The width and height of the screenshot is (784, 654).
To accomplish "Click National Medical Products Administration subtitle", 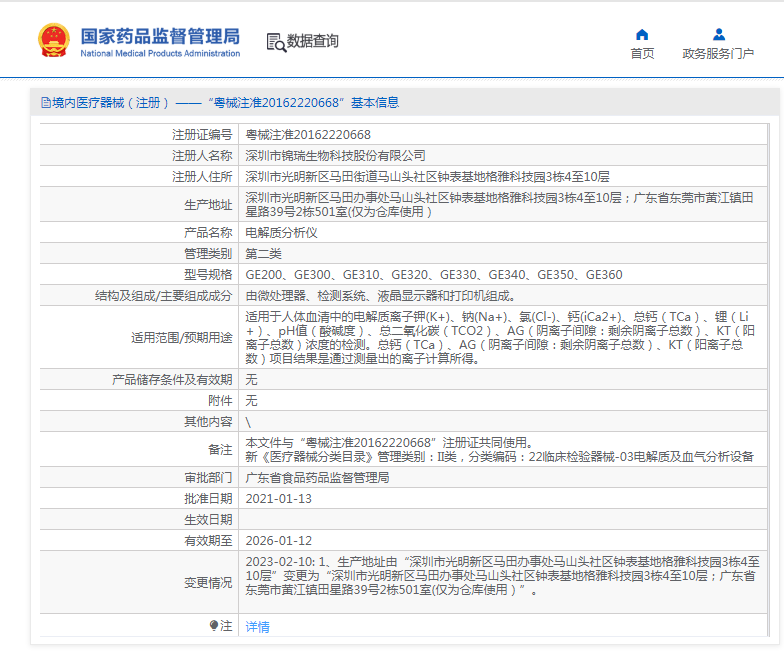I will pyautogui.click(x=160, y=53).
